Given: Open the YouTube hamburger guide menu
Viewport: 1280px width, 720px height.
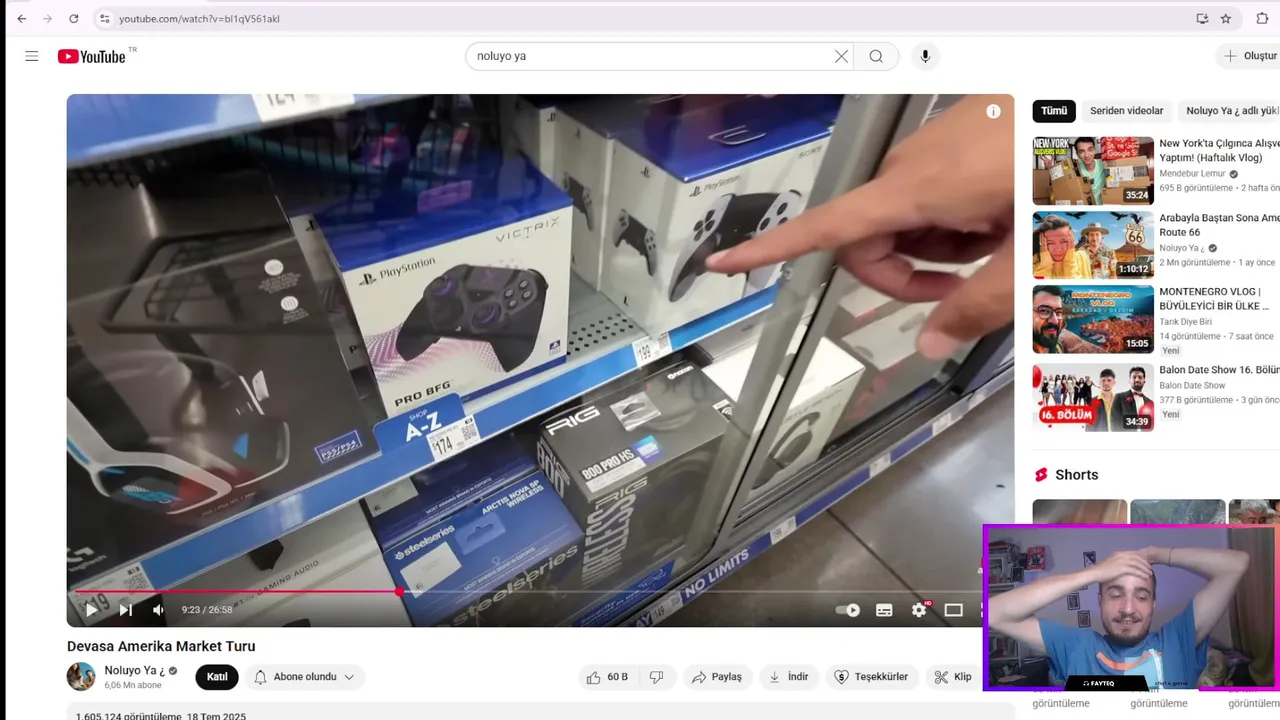Looking at the screenshot, I should (x=32, y=56).
